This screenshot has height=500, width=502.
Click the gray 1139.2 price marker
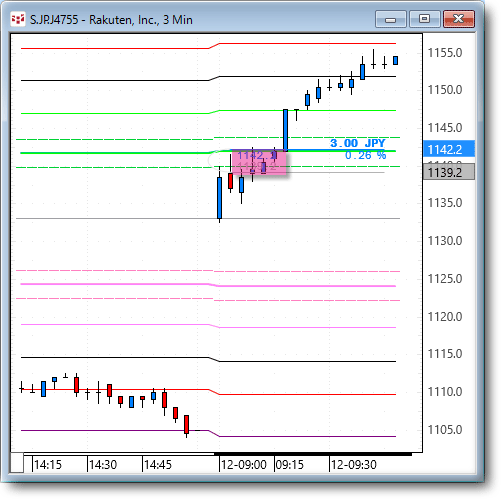pyautogui.click(x=449, y=172)
